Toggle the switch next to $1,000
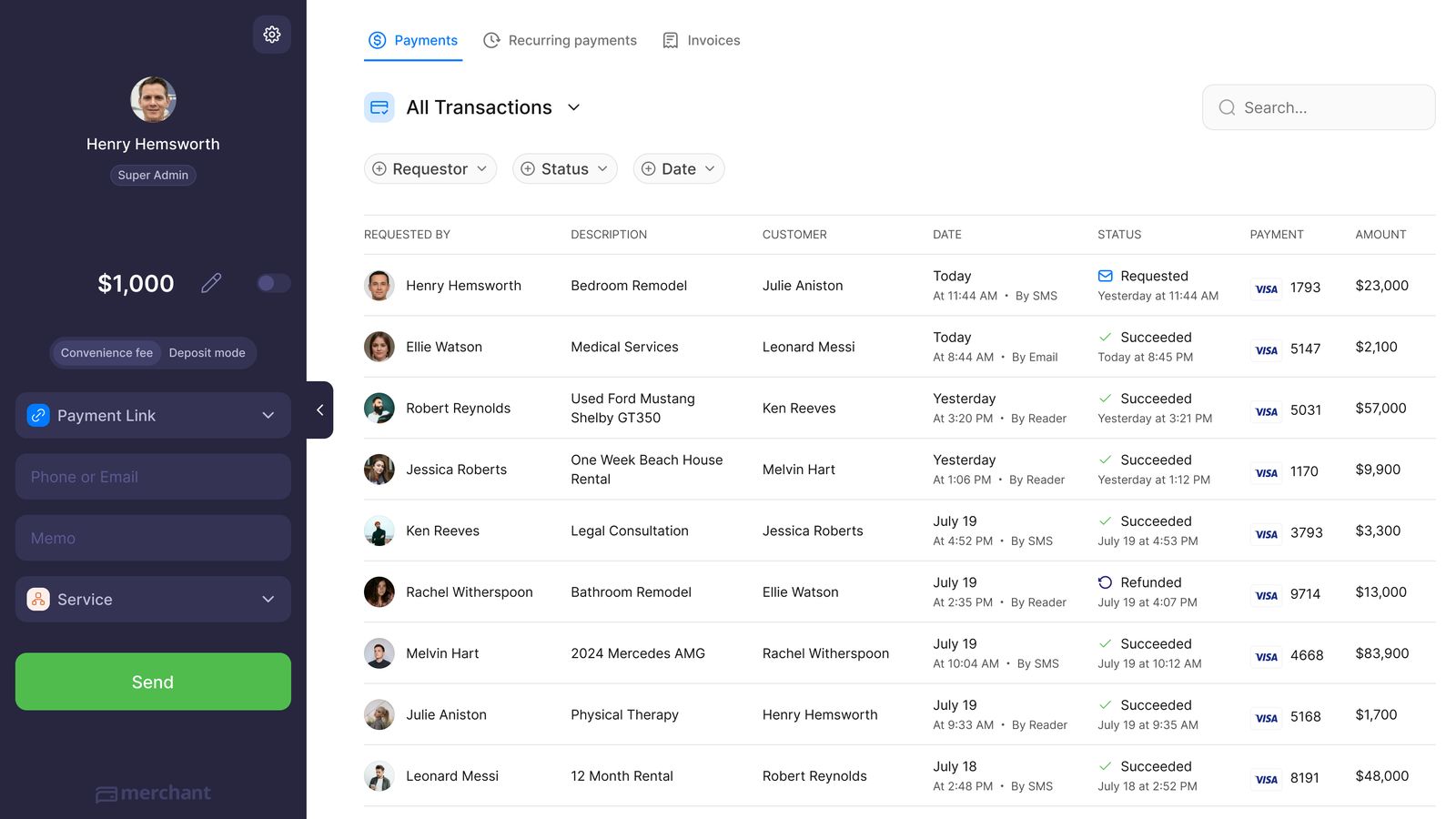The width and height of the screenshot is (1456, 819). coord(274,283)
